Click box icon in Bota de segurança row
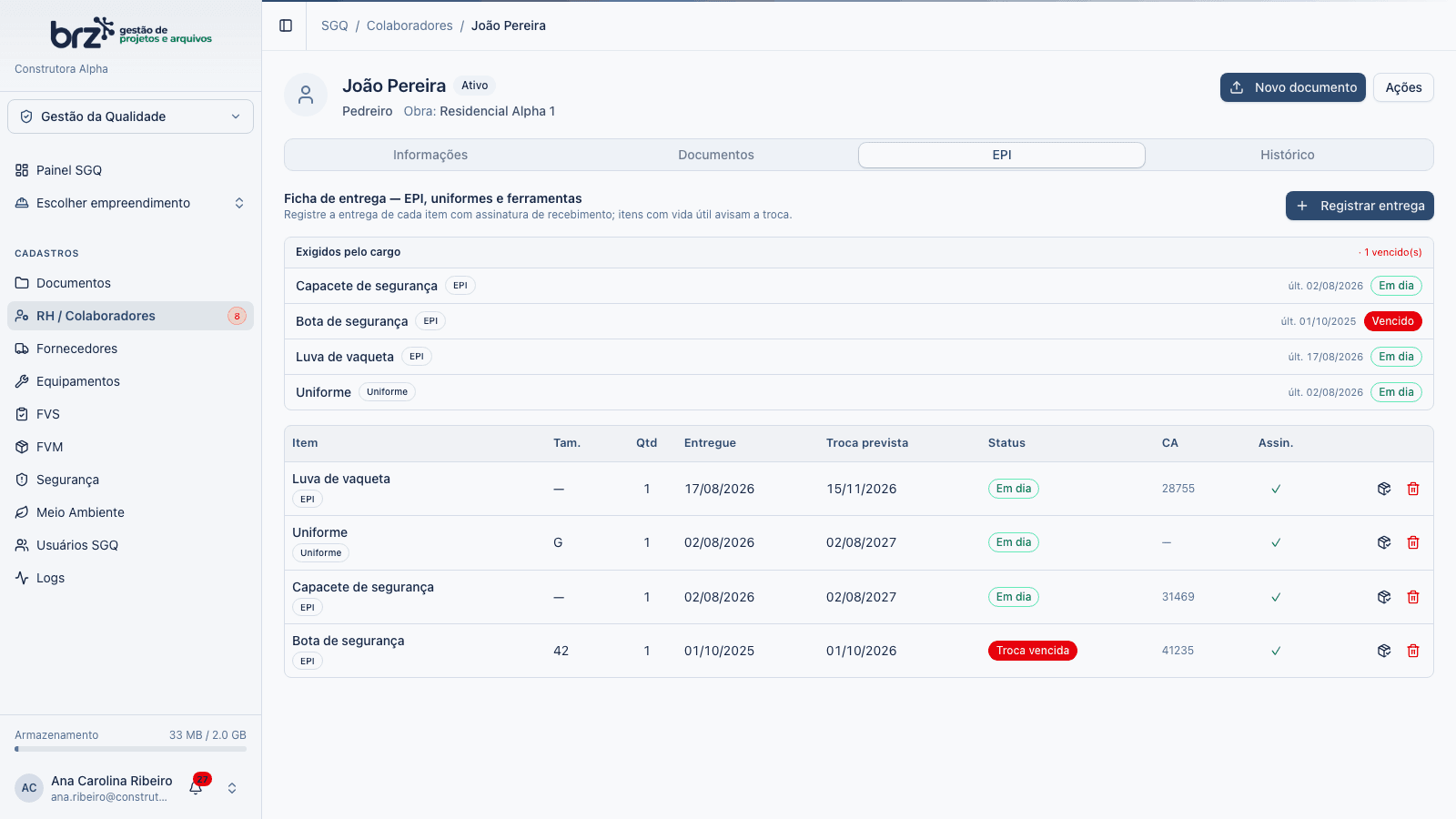Viewport: 1456px width, 819px height. click(x=1384, y=651)
